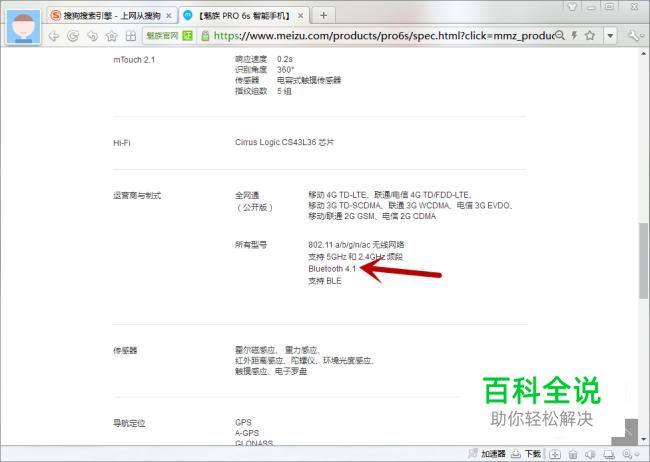
Task: Open the home page icon
Action: click(x=112, y=36)
